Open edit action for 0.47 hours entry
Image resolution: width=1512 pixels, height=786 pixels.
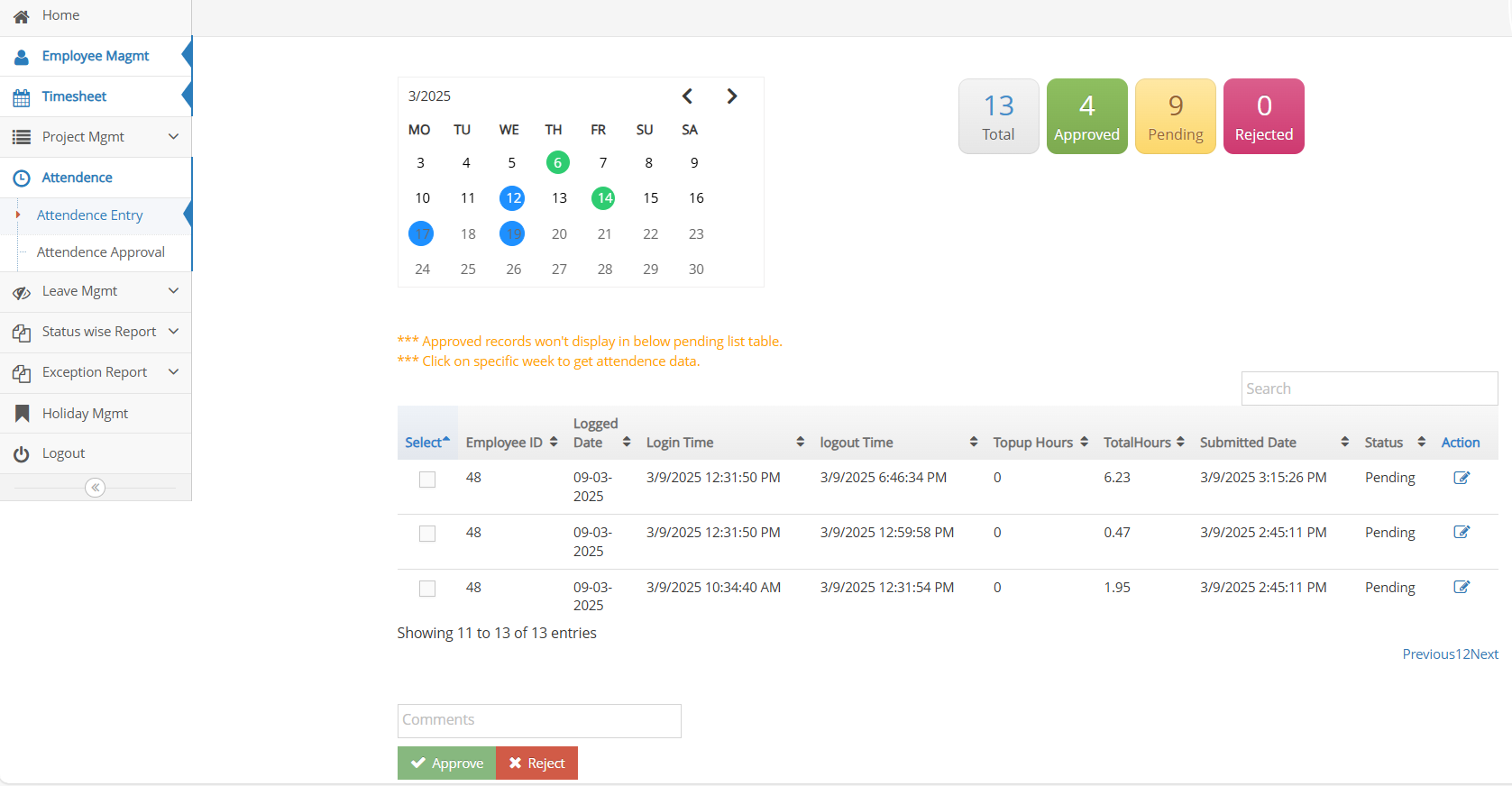(1462, 533)
